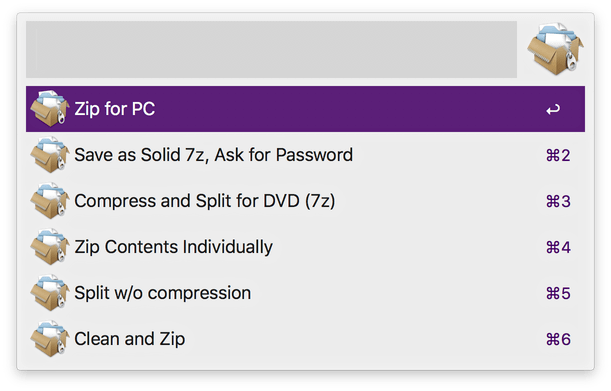Click the icon beside Save as Solid 7z
611x391 pixels.
49,155
